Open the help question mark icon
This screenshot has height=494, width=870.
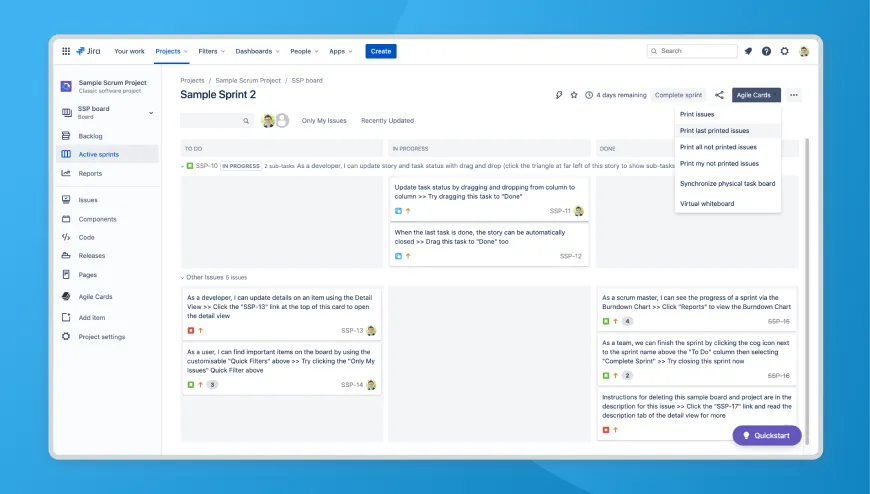[x=766, y=51]
